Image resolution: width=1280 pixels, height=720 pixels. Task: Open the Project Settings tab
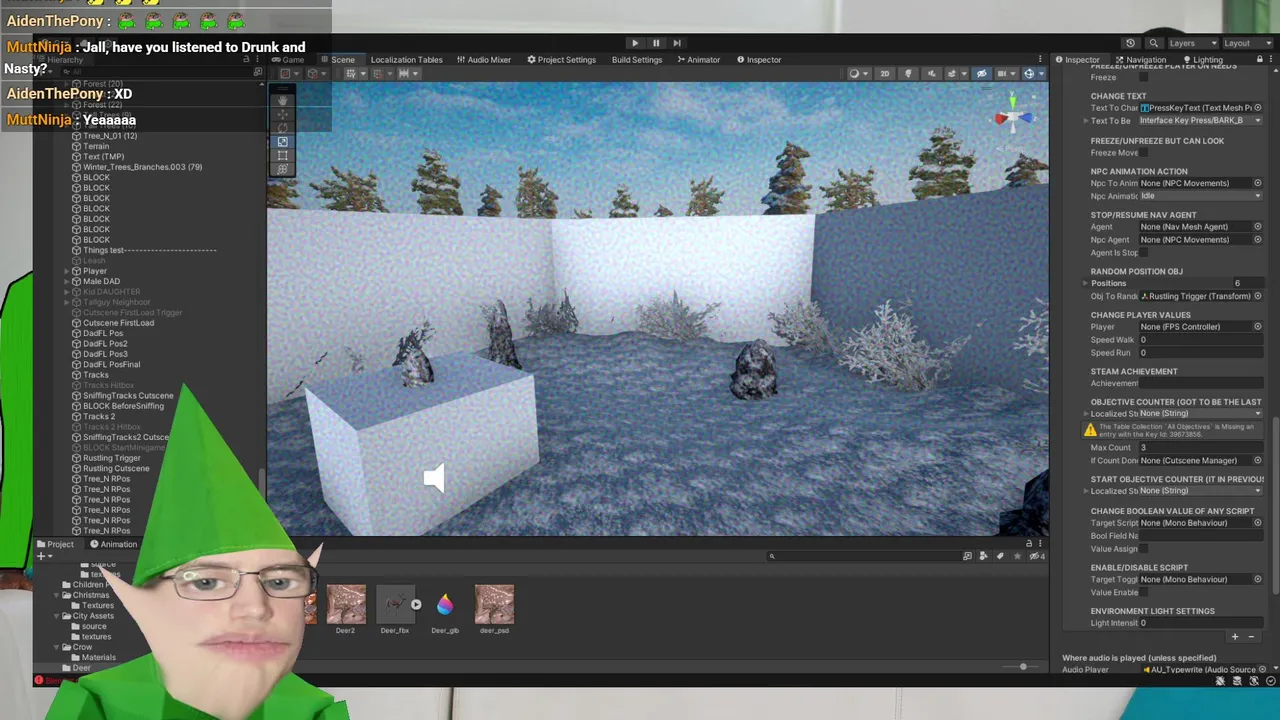(562, 60)
